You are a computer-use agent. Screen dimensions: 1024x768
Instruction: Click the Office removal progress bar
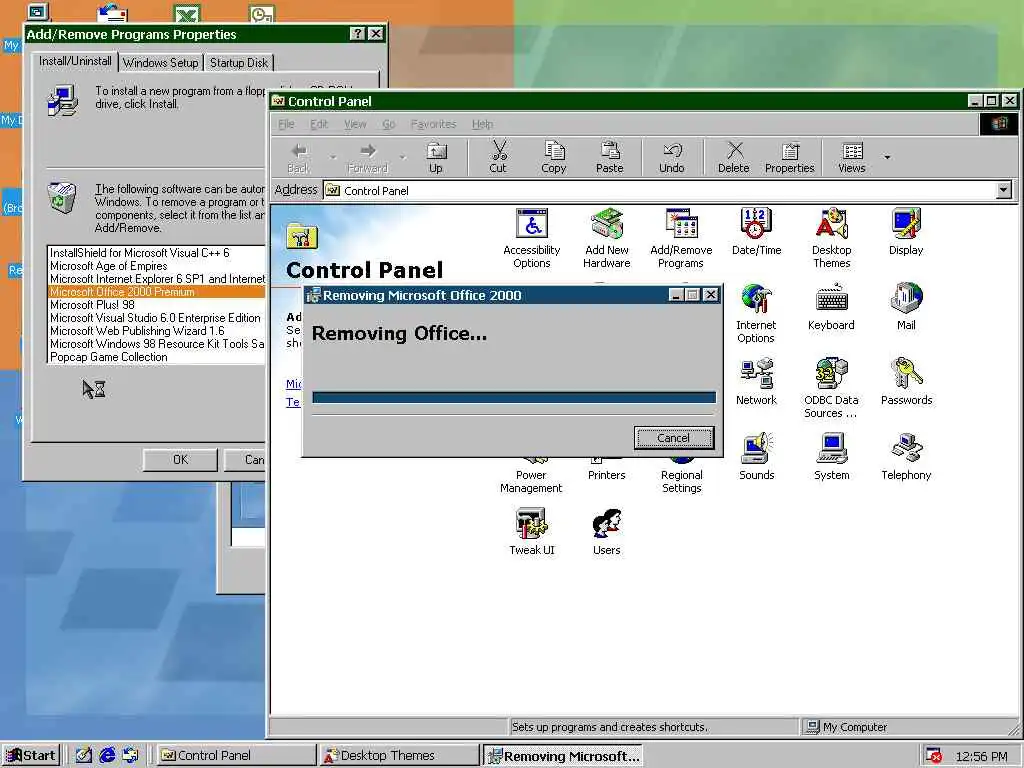(x=514, y=397)
